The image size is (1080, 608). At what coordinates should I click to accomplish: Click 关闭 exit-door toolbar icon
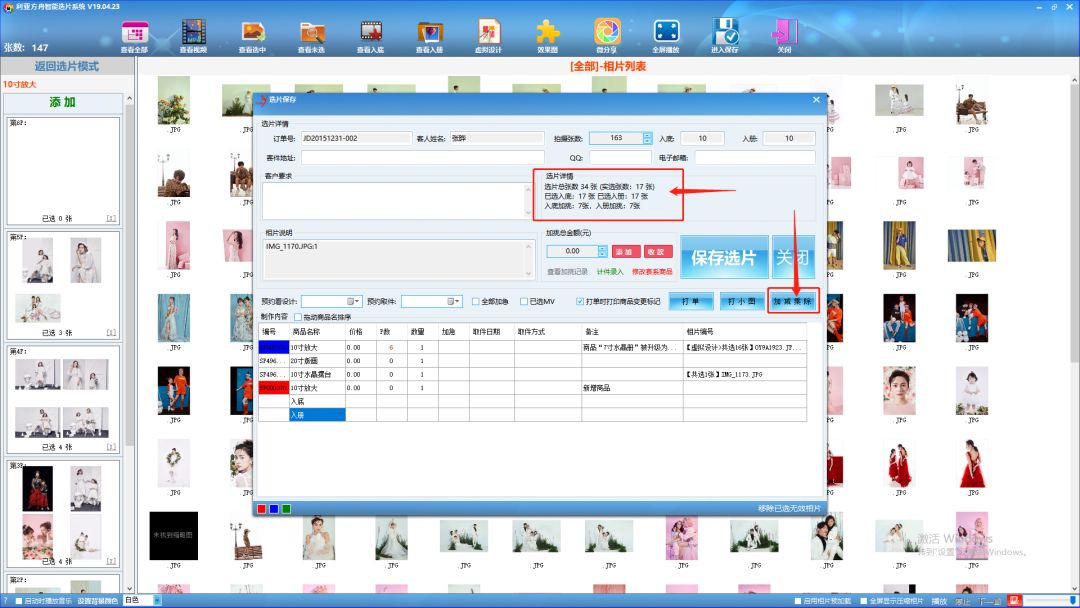(x=784, y=36)
